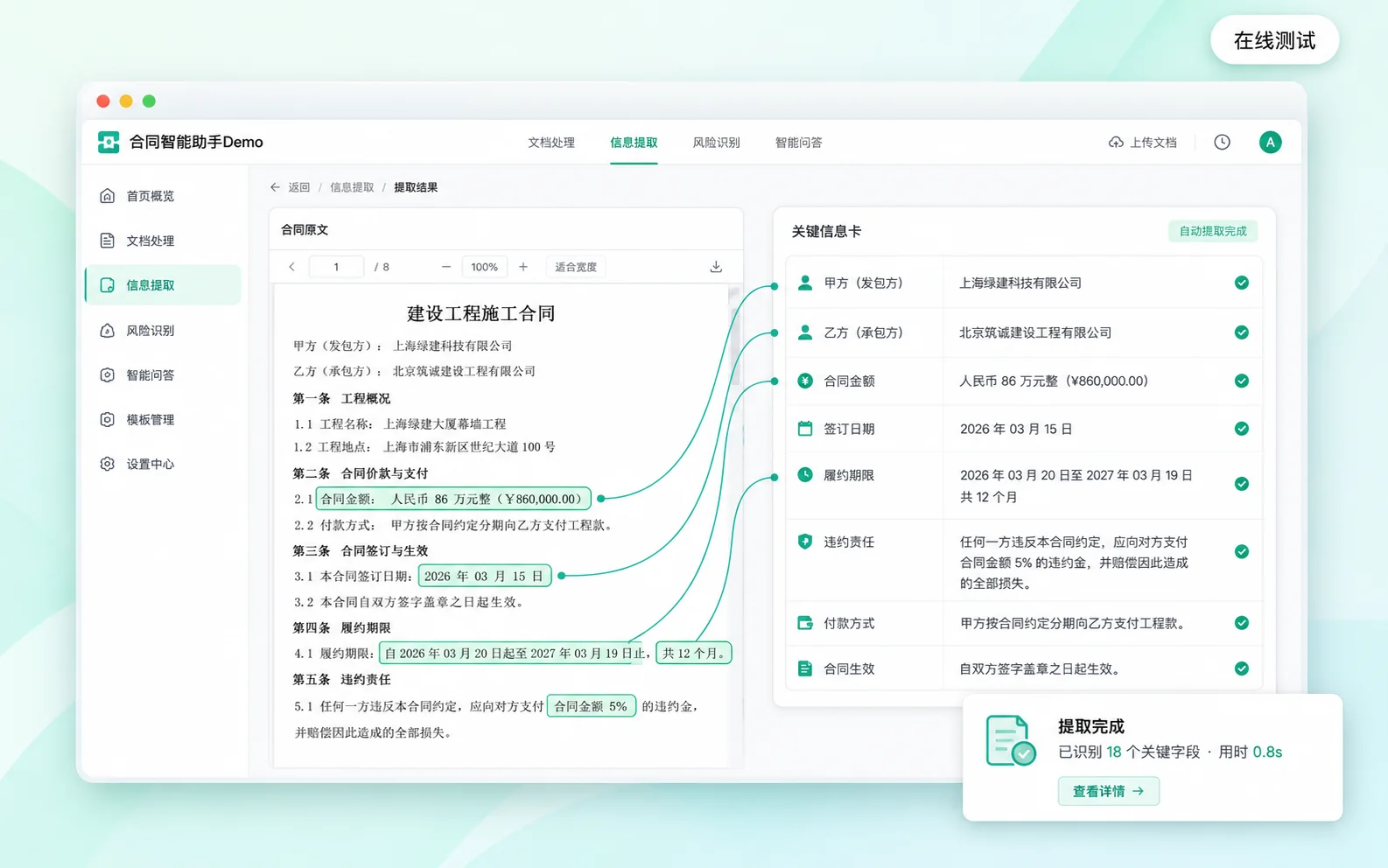Zoom out with the minus icon
1388x868 pixels.
(446, 267)
